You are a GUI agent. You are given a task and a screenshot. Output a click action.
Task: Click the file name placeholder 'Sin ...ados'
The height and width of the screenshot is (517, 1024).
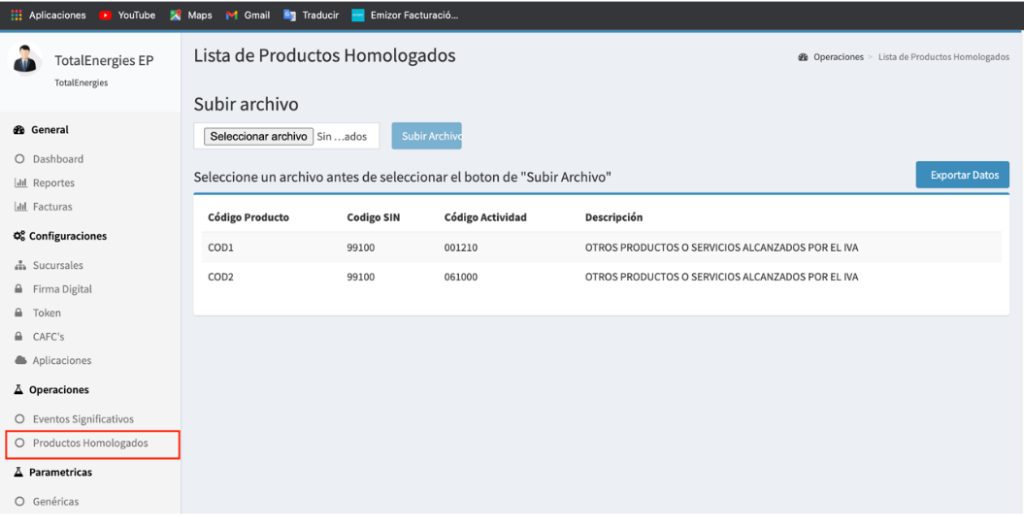tap(342, 136)
